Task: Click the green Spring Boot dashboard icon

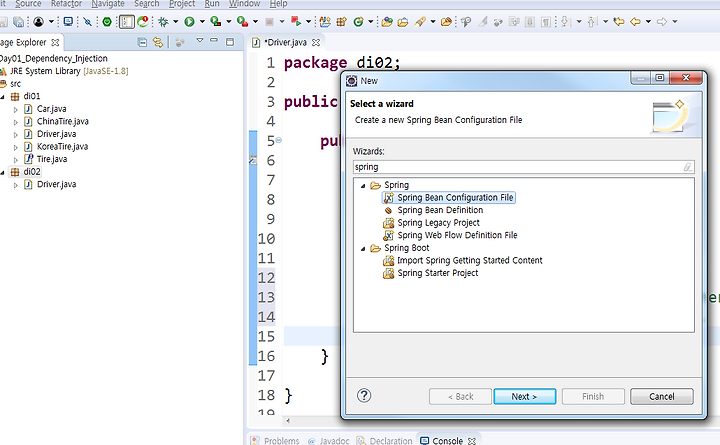Action: (x=107, y=22)
